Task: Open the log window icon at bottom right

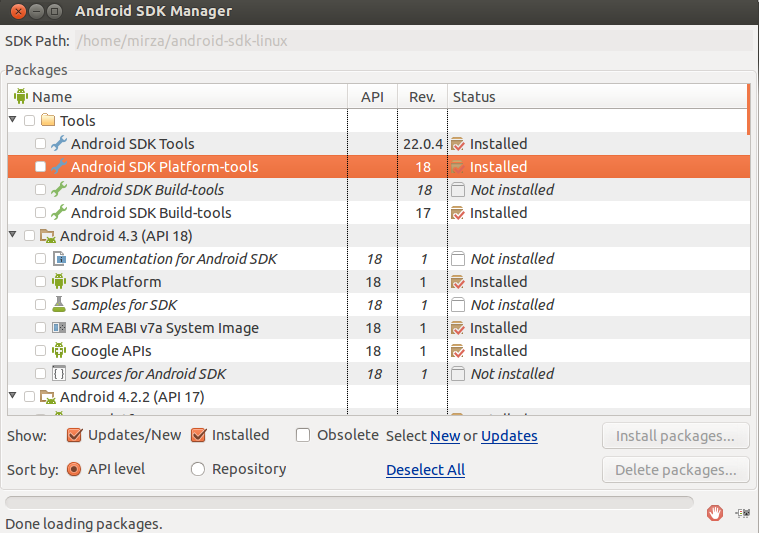Action: point(743,513)
